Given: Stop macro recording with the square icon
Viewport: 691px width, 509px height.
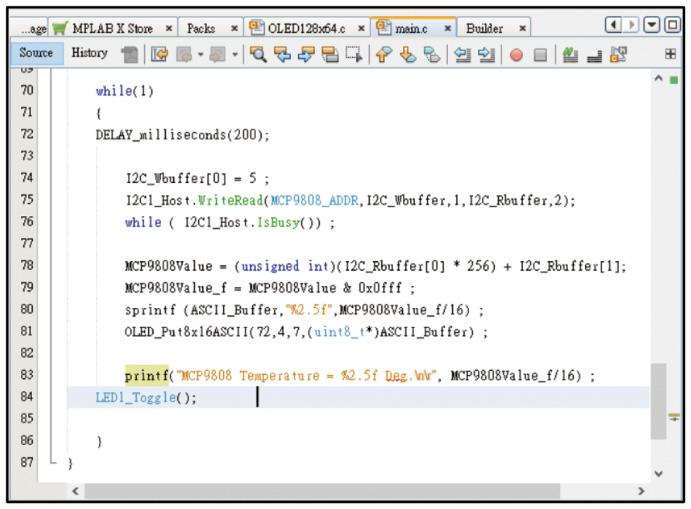Looking at the screenshot, I should 540,54.
